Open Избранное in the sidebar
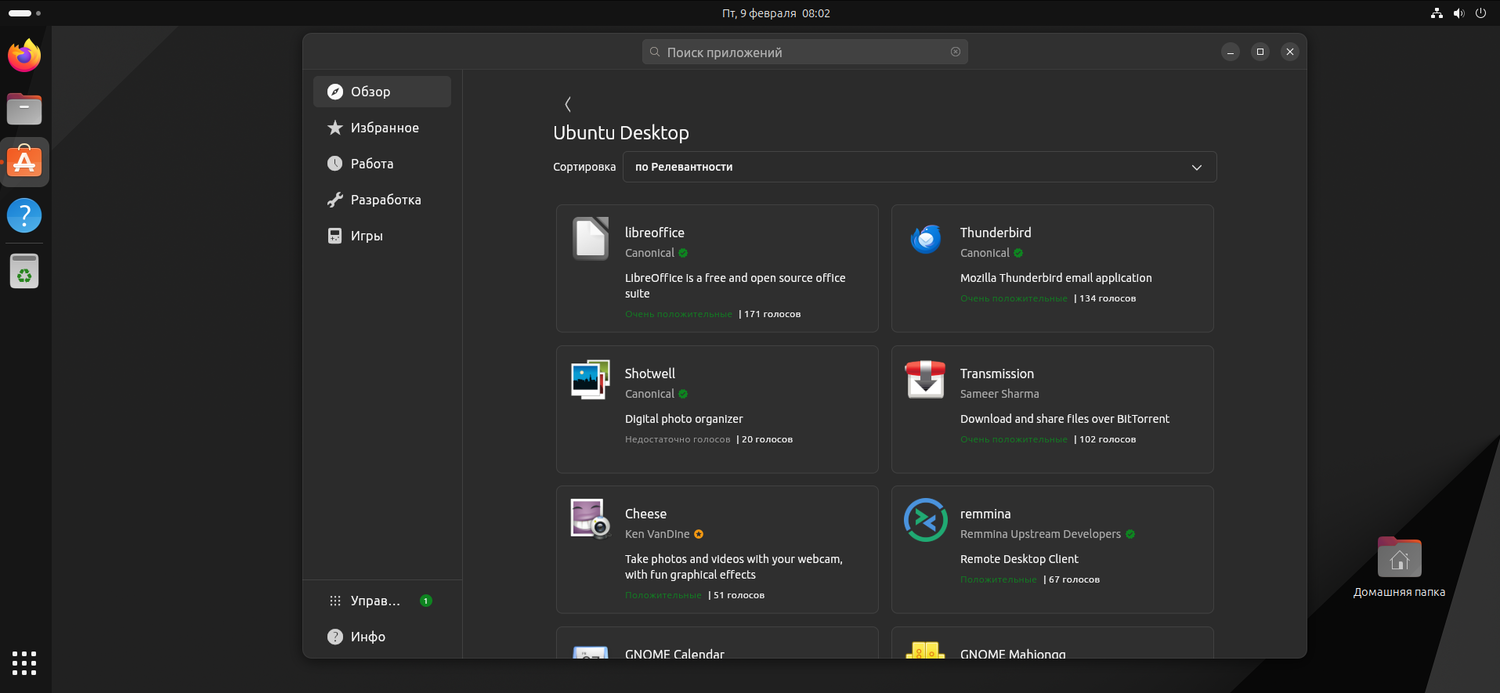 382,128
